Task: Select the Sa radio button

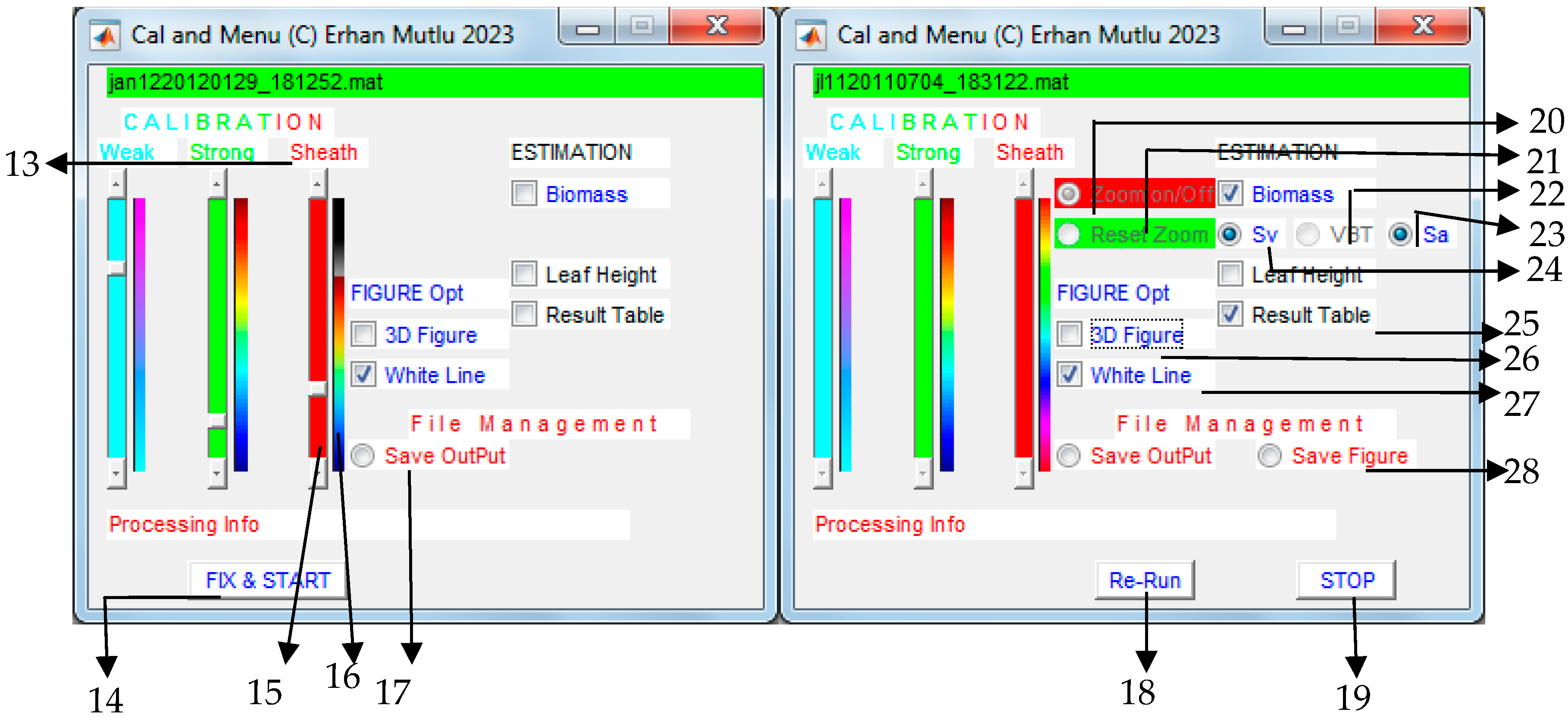Action: (1401, 234)
